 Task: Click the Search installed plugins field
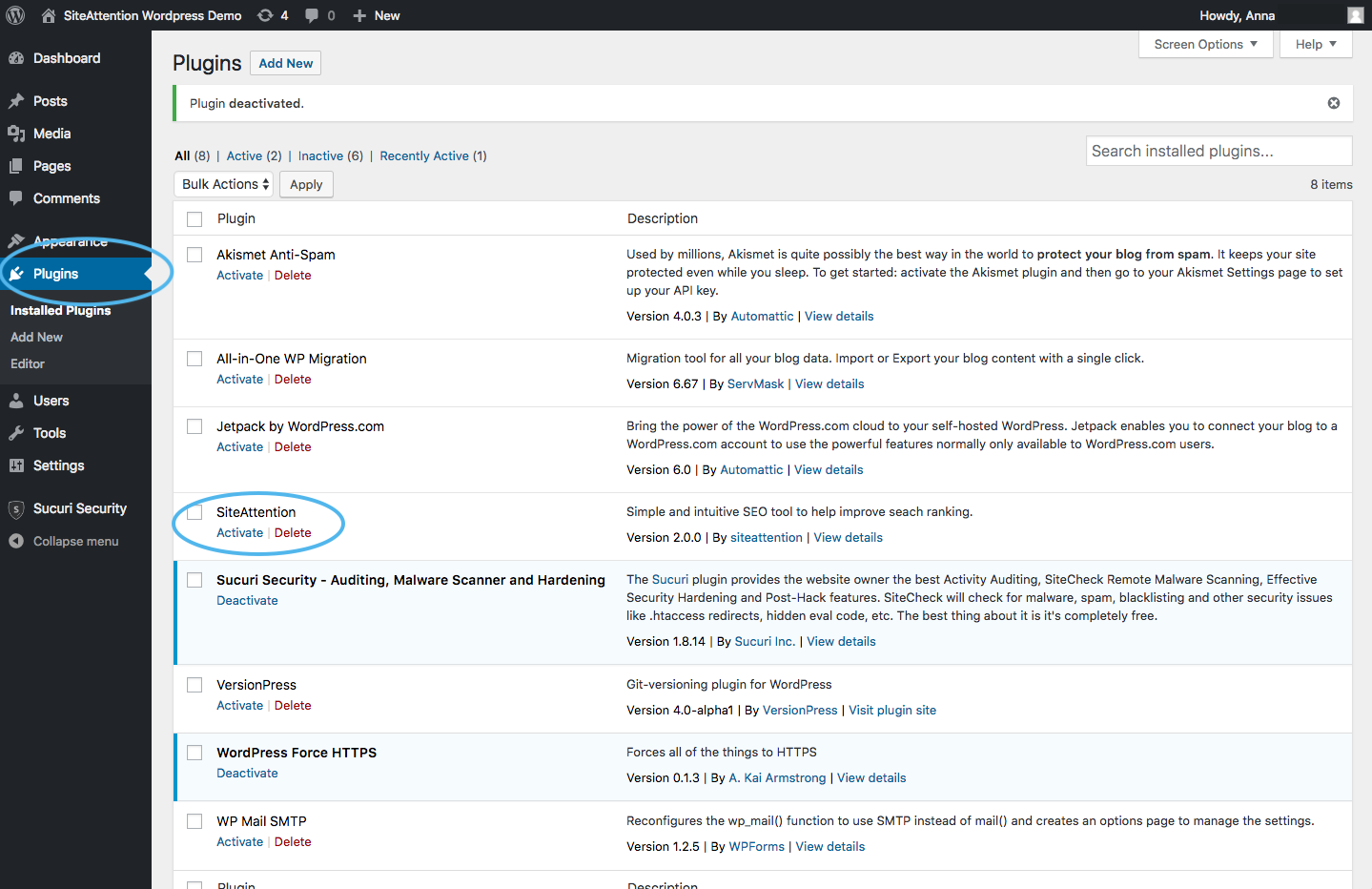1218,151
